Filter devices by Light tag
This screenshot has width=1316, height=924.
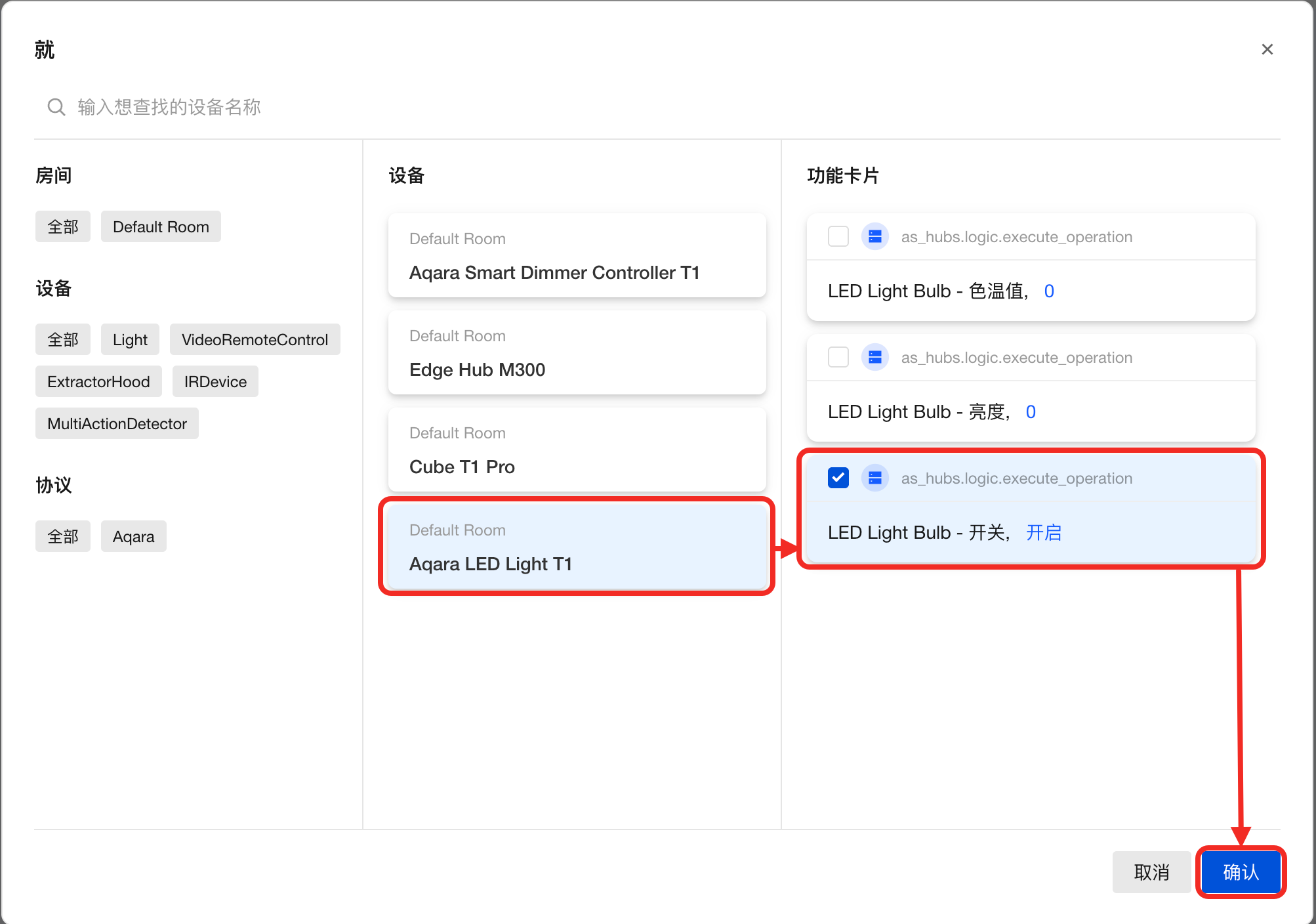tap(130, 339)
